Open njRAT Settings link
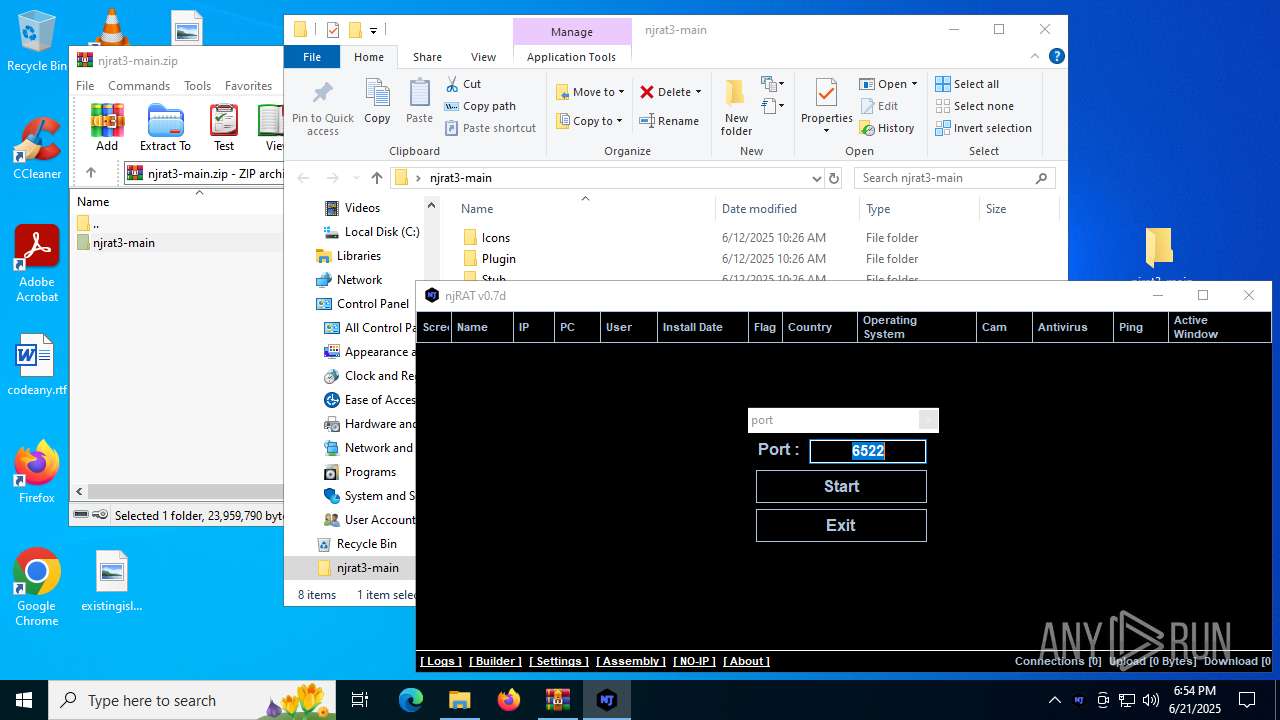 [559, 661]
